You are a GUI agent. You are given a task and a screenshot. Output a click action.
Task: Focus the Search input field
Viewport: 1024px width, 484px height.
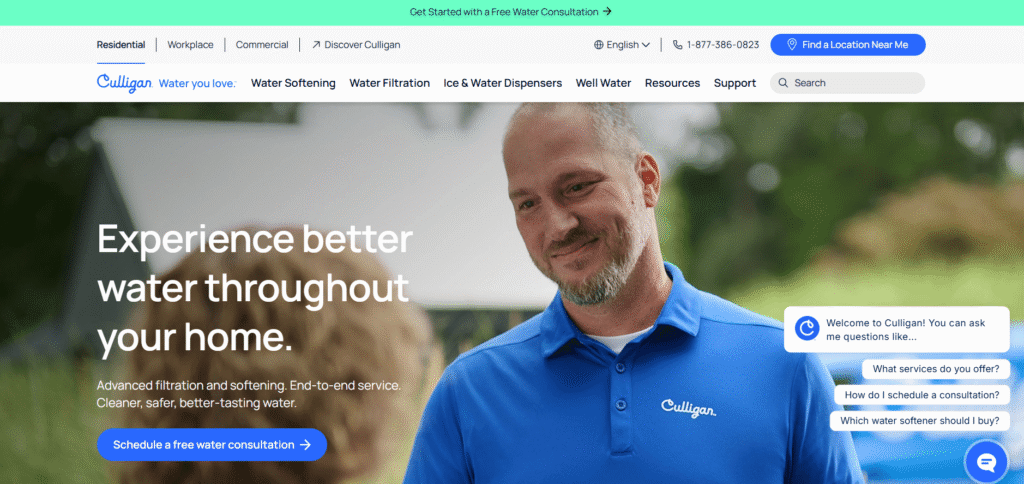tap(848, 83)
